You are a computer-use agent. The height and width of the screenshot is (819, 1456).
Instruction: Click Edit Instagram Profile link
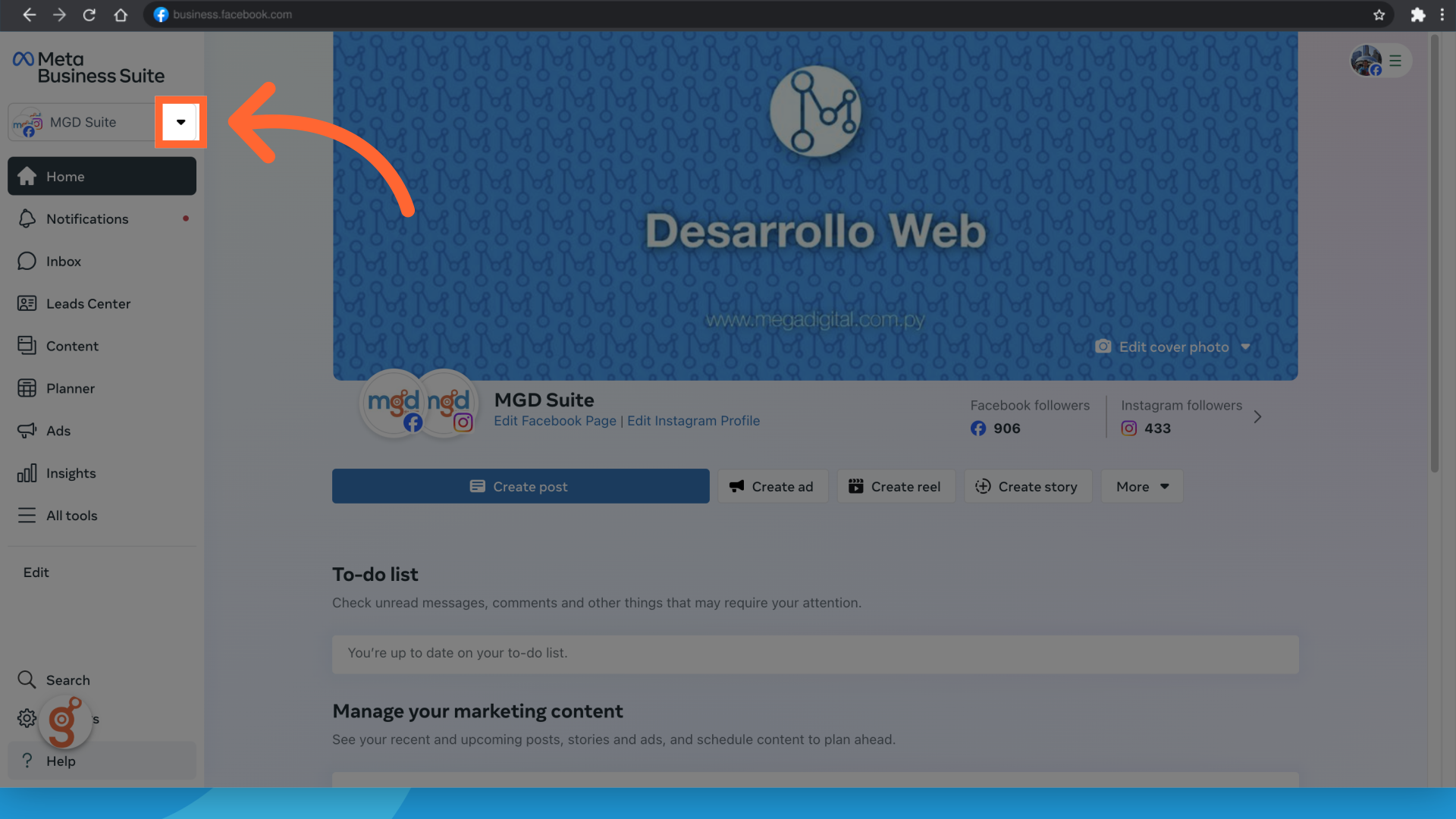click(693, 421)
